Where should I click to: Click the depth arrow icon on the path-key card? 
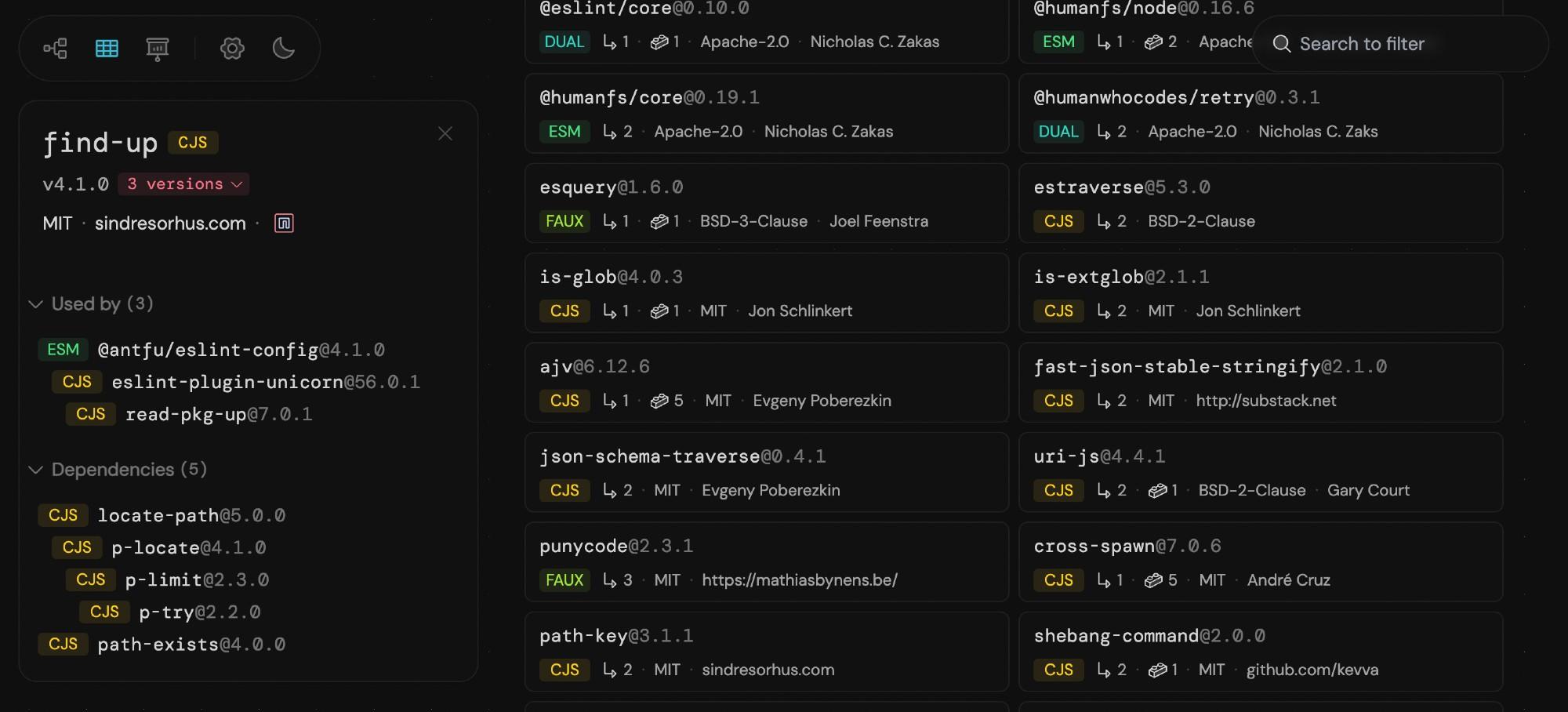610,670
